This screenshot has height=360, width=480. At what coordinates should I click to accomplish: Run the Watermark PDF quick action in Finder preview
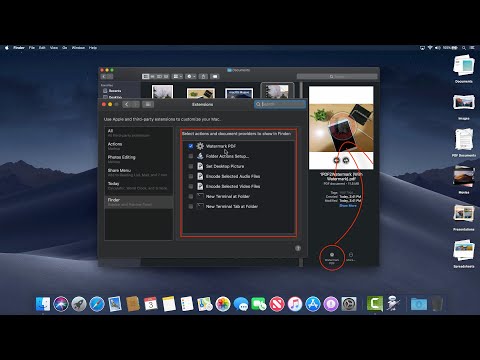[x=332, y=258]
